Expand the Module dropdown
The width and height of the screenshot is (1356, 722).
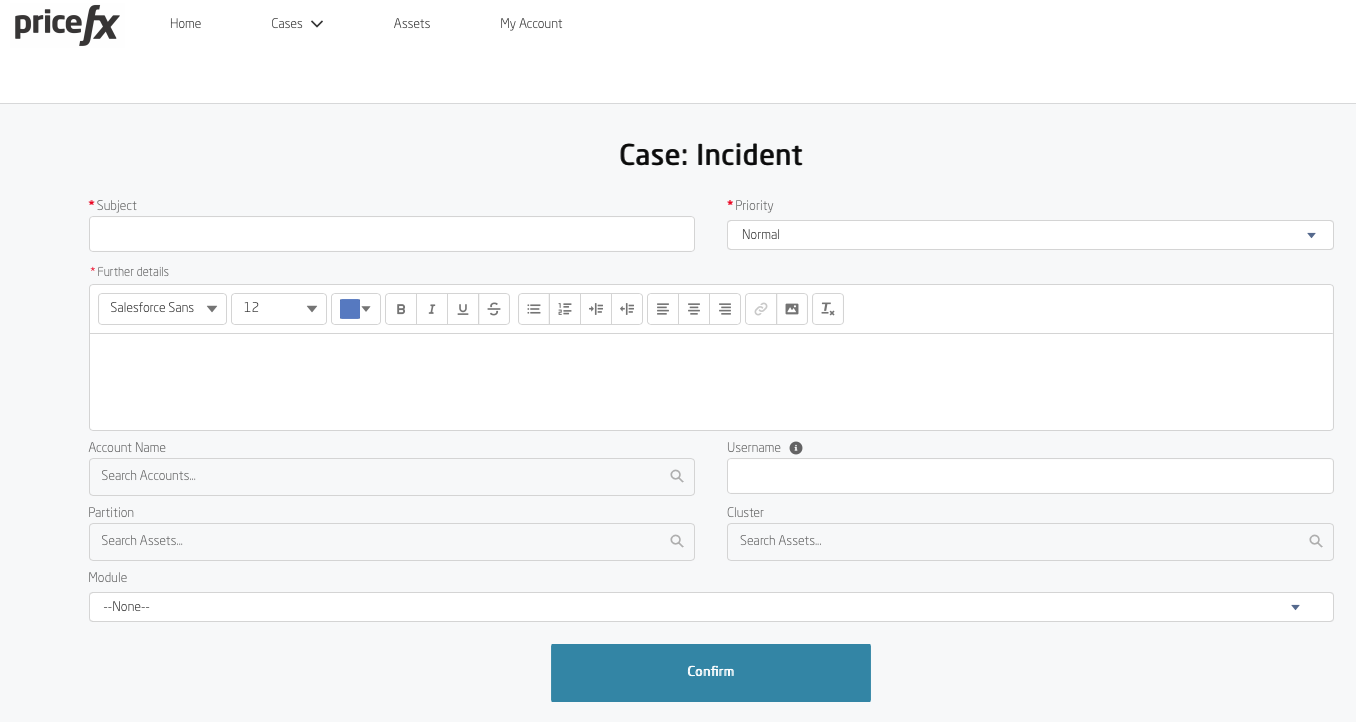[710, 607]
